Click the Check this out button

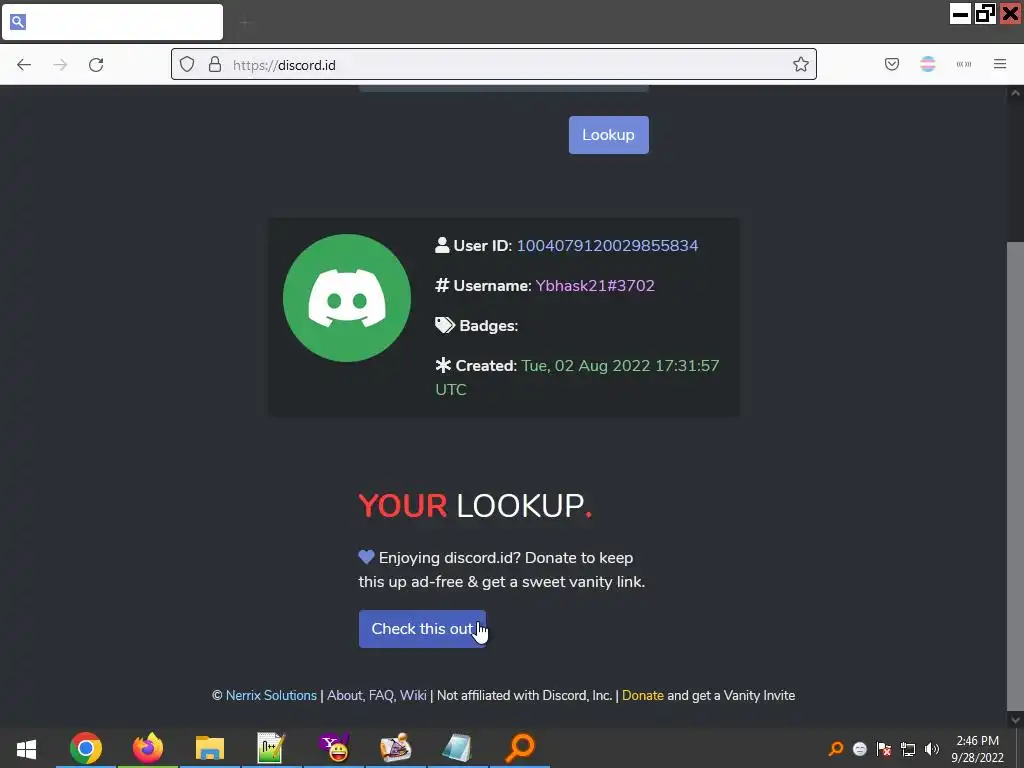[x=422, y=629]
